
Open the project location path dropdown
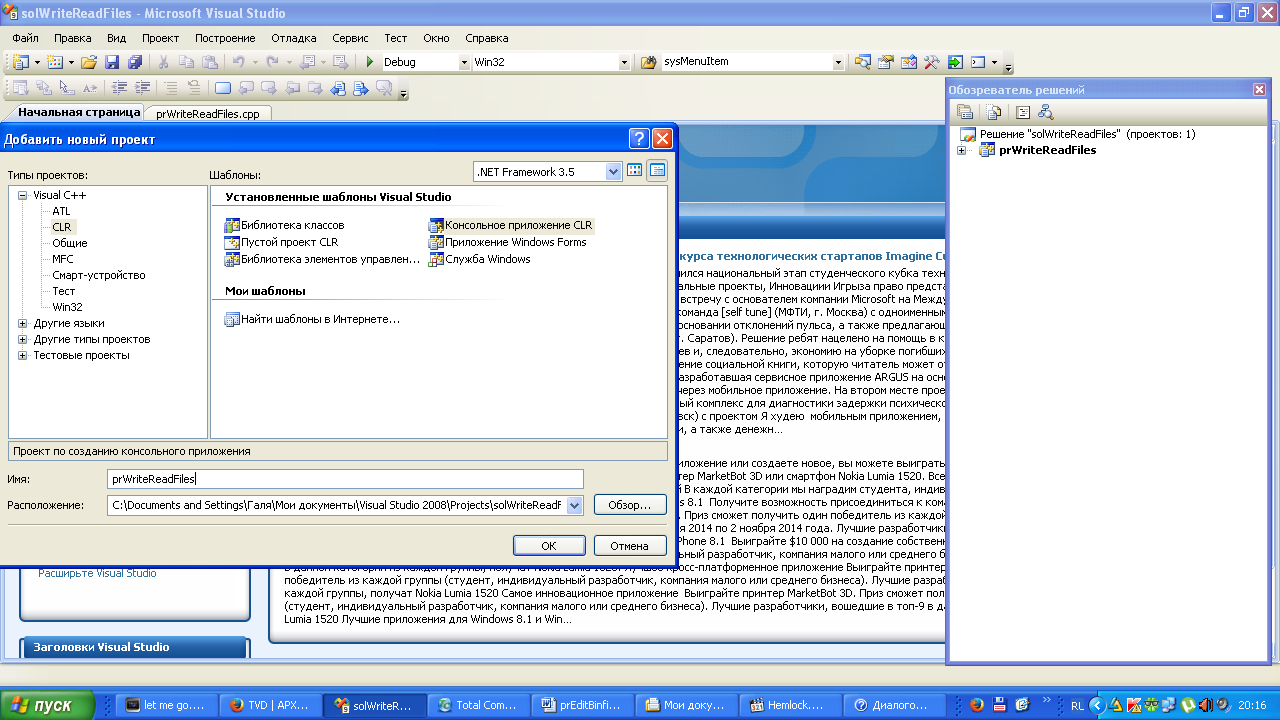pyautogui.click(x=574, y=505)
